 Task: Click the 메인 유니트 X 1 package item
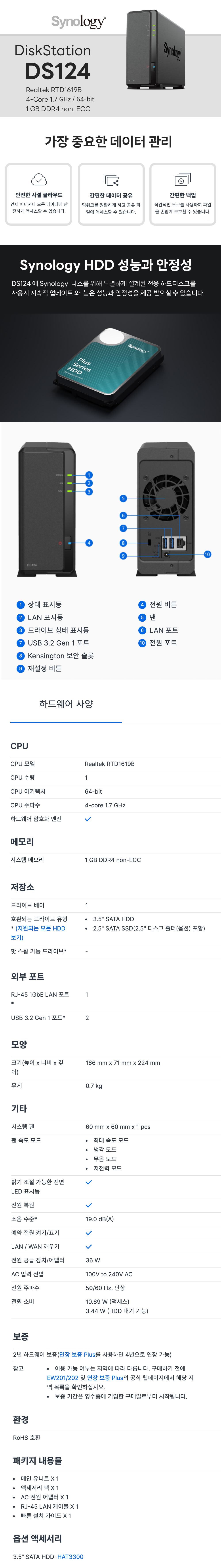[40, 1479]
